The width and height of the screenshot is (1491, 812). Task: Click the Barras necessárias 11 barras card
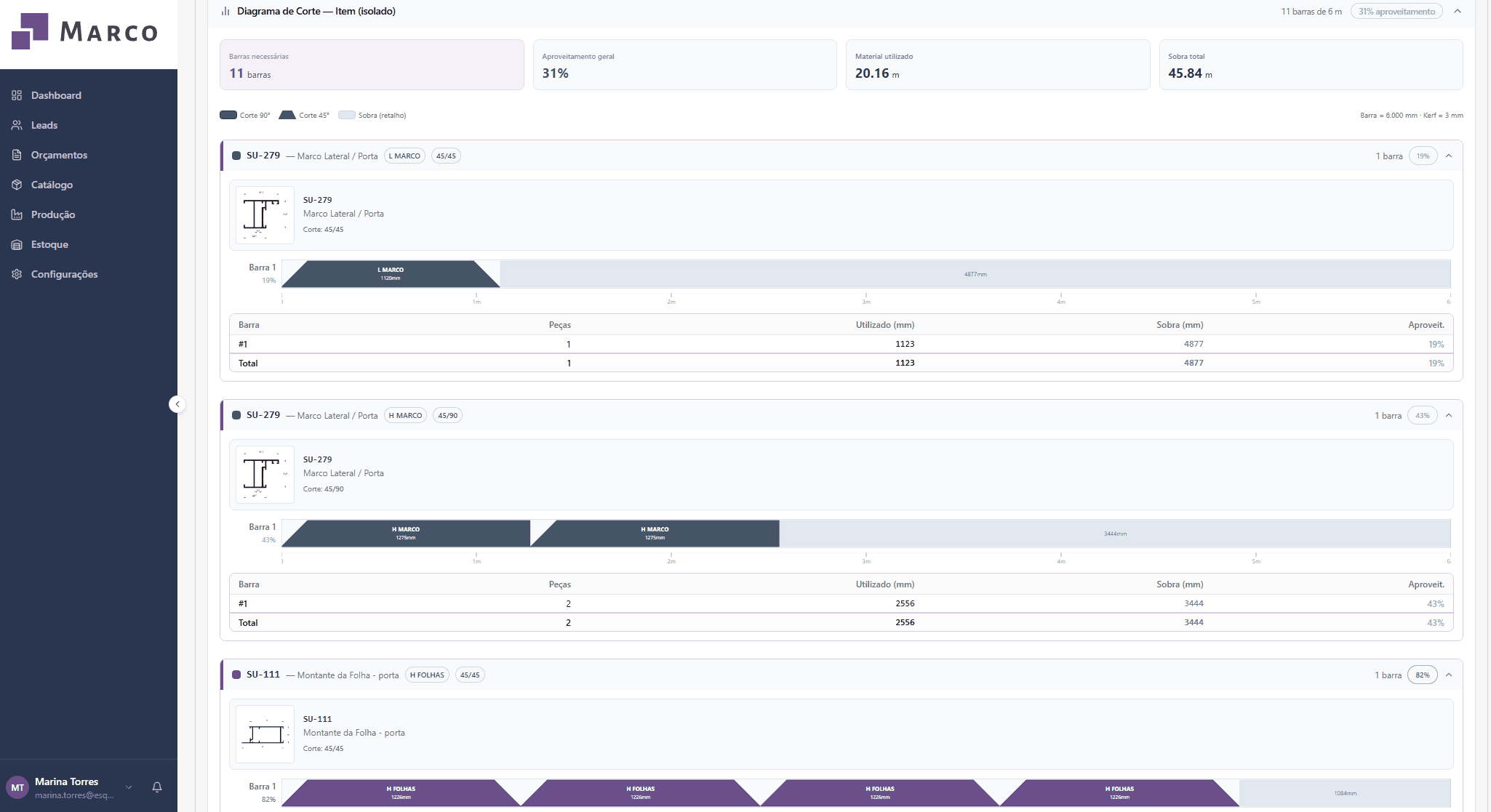pyautogui.click(x=372, y=65)
